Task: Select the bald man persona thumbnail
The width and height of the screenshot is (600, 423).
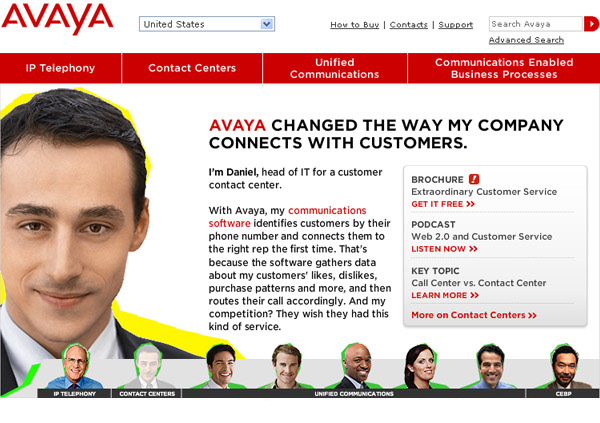Action: (356, 366)
